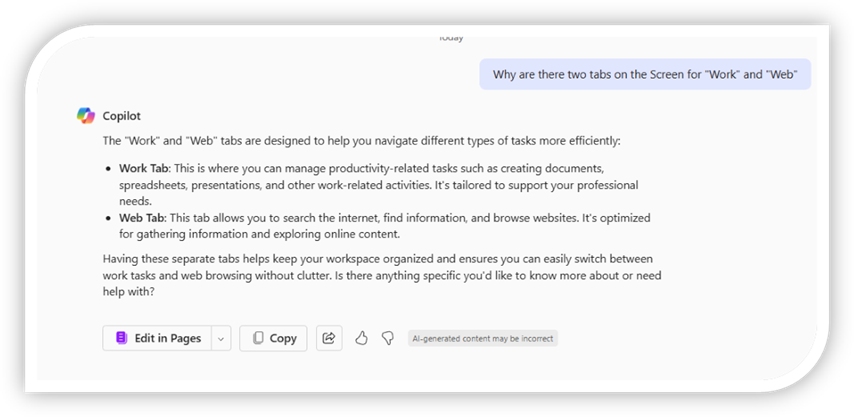Click the Edit in Pages button
This screenshot has width=854, height=417.
157,338
